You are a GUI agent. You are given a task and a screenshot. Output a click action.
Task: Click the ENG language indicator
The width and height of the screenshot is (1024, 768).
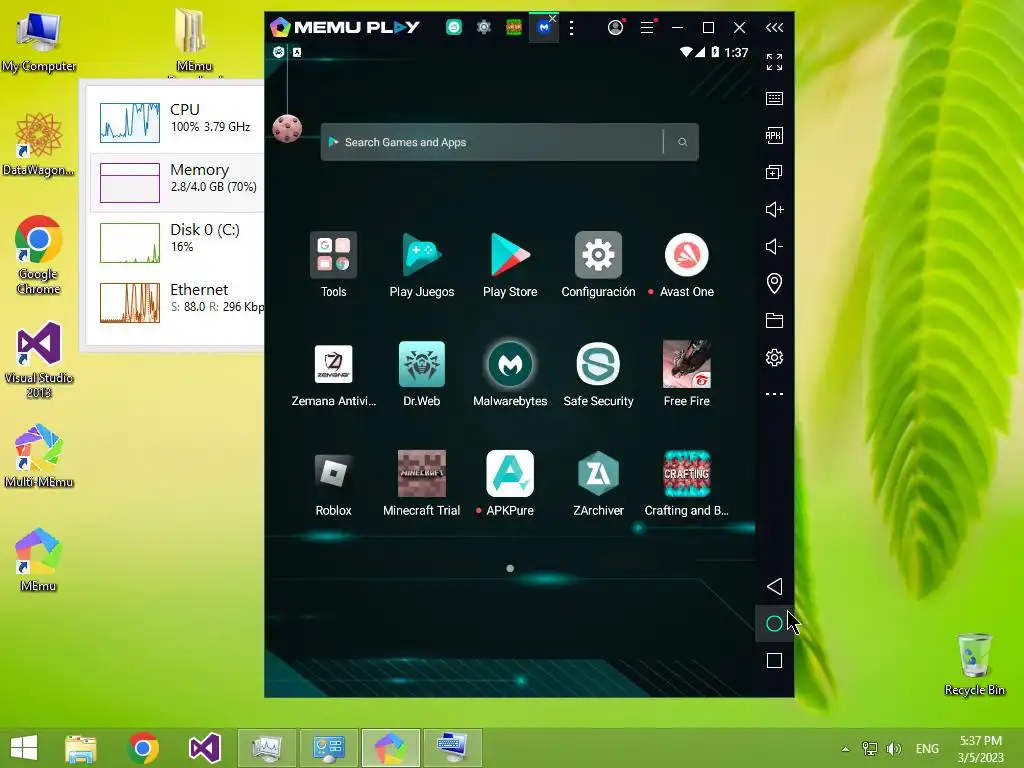coord(927,749)
